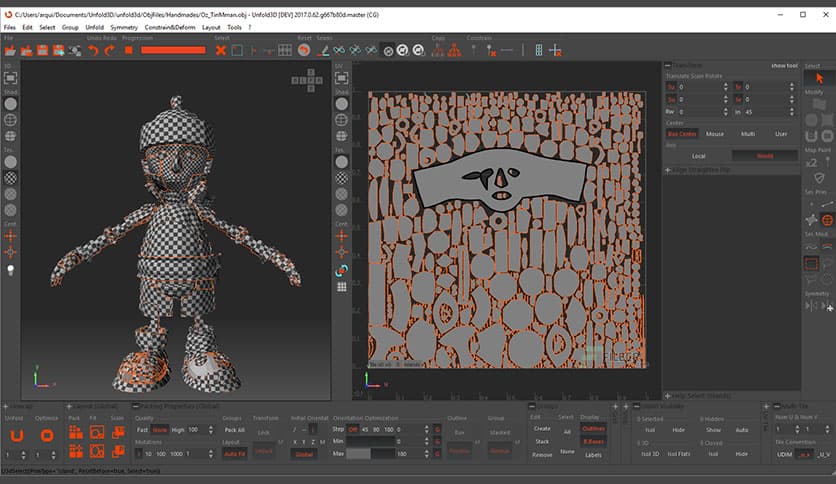836x484 pixels.
Task: Click the Isol 3D button
Action: [650, 454]
